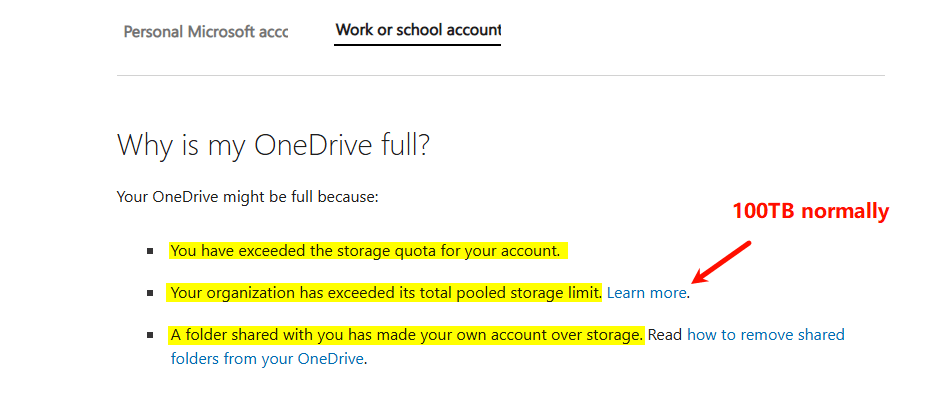Click 'Your OneDrive might be full because' text
The image size is (941, 407).
coord(248,197)
